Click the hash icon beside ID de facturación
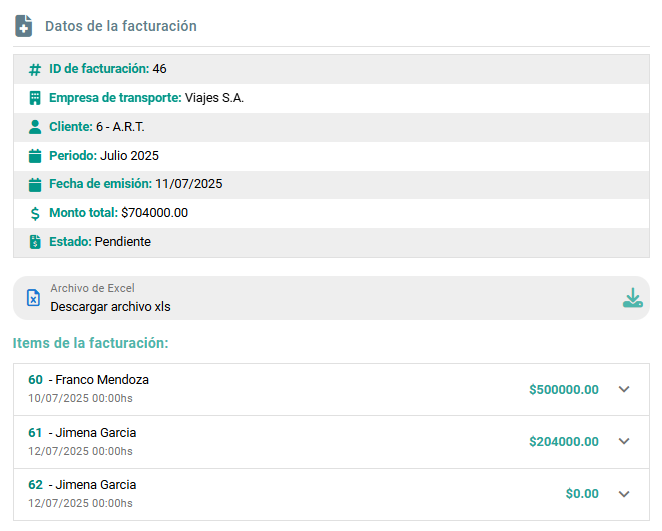Viewport: 662px width, 531px height. 35,69
